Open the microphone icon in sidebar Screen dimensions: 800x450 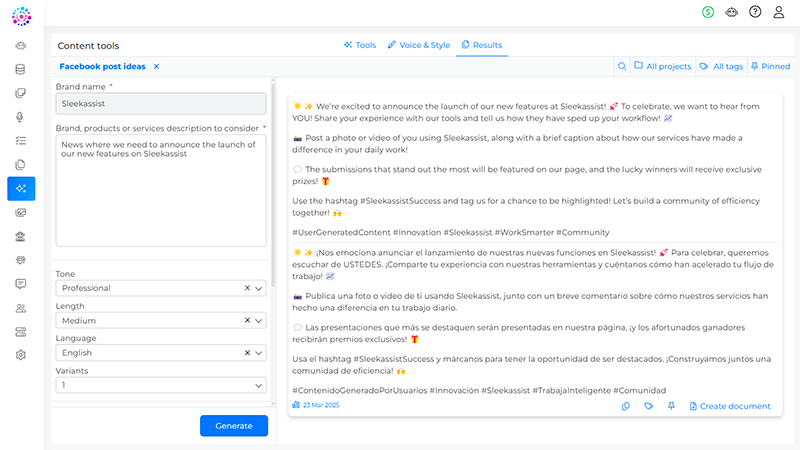click(21, 117)
